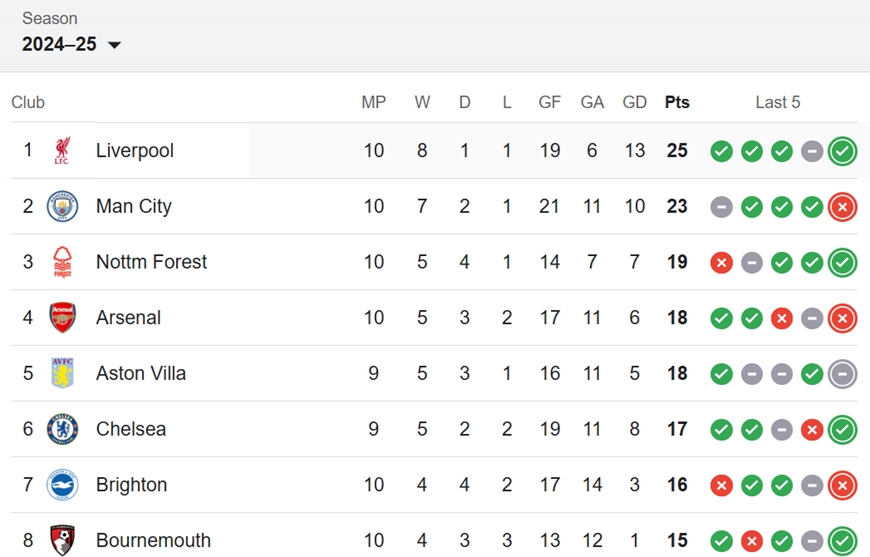Click the Bournemouth club crest icon
The width and height of the screenshot is (870, 557).
pos(62,540)
